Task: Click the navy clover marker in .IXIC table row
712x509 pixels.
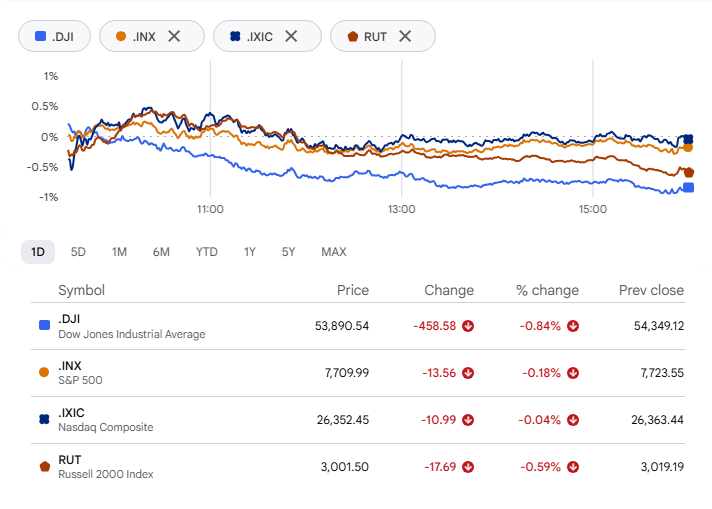Action: tap(44, 420)
